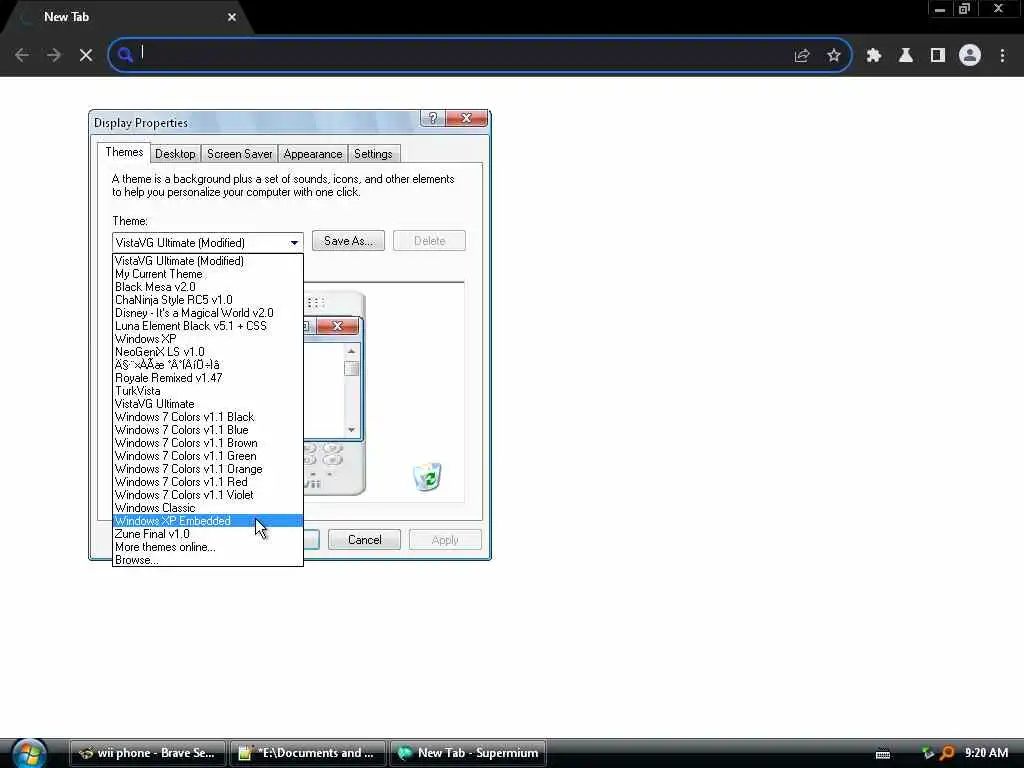1024x768 pixels.
Task: Click preview window scrollbar down arrow
Action: (351, 430)
